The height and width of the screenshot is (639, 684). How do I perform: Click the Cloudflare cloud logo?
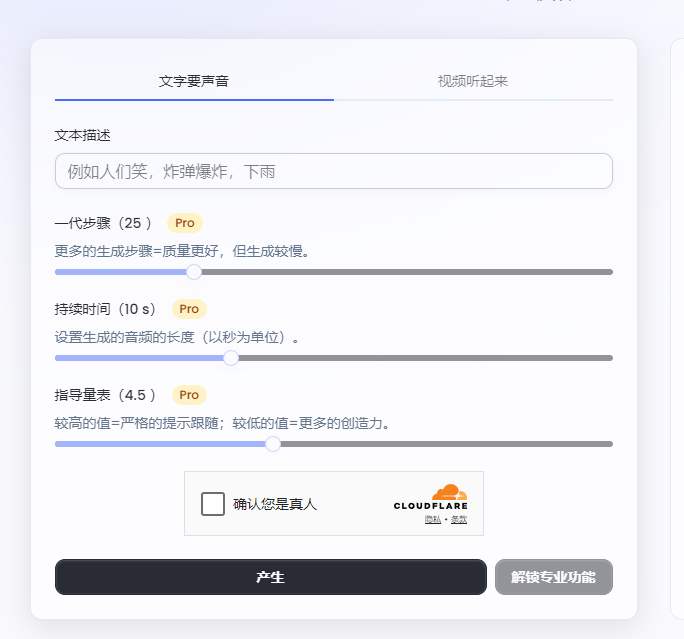tap(449, 492)
